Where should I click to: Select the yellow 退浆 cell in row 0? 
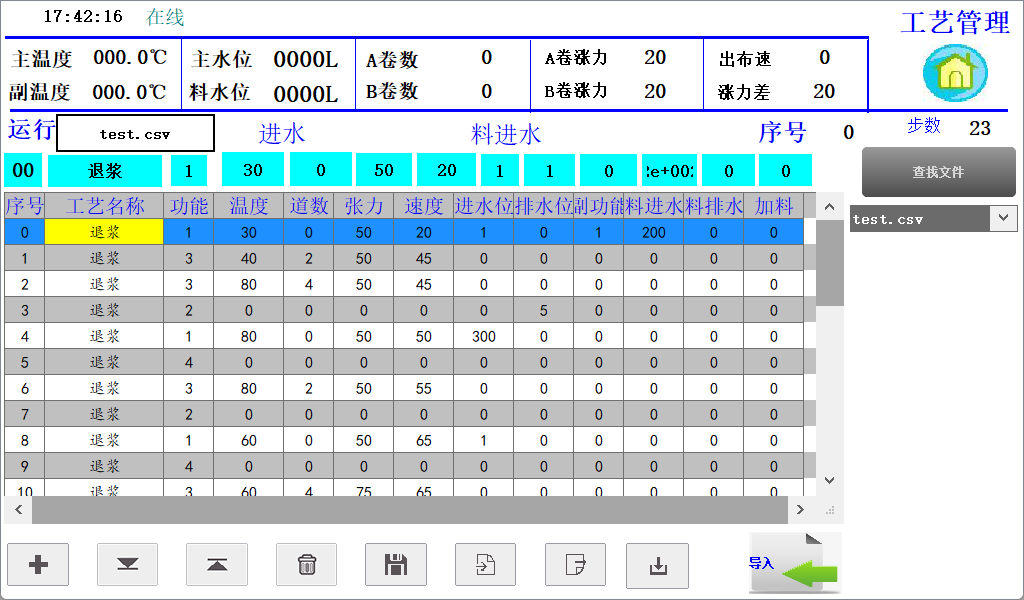click(105, 232)
